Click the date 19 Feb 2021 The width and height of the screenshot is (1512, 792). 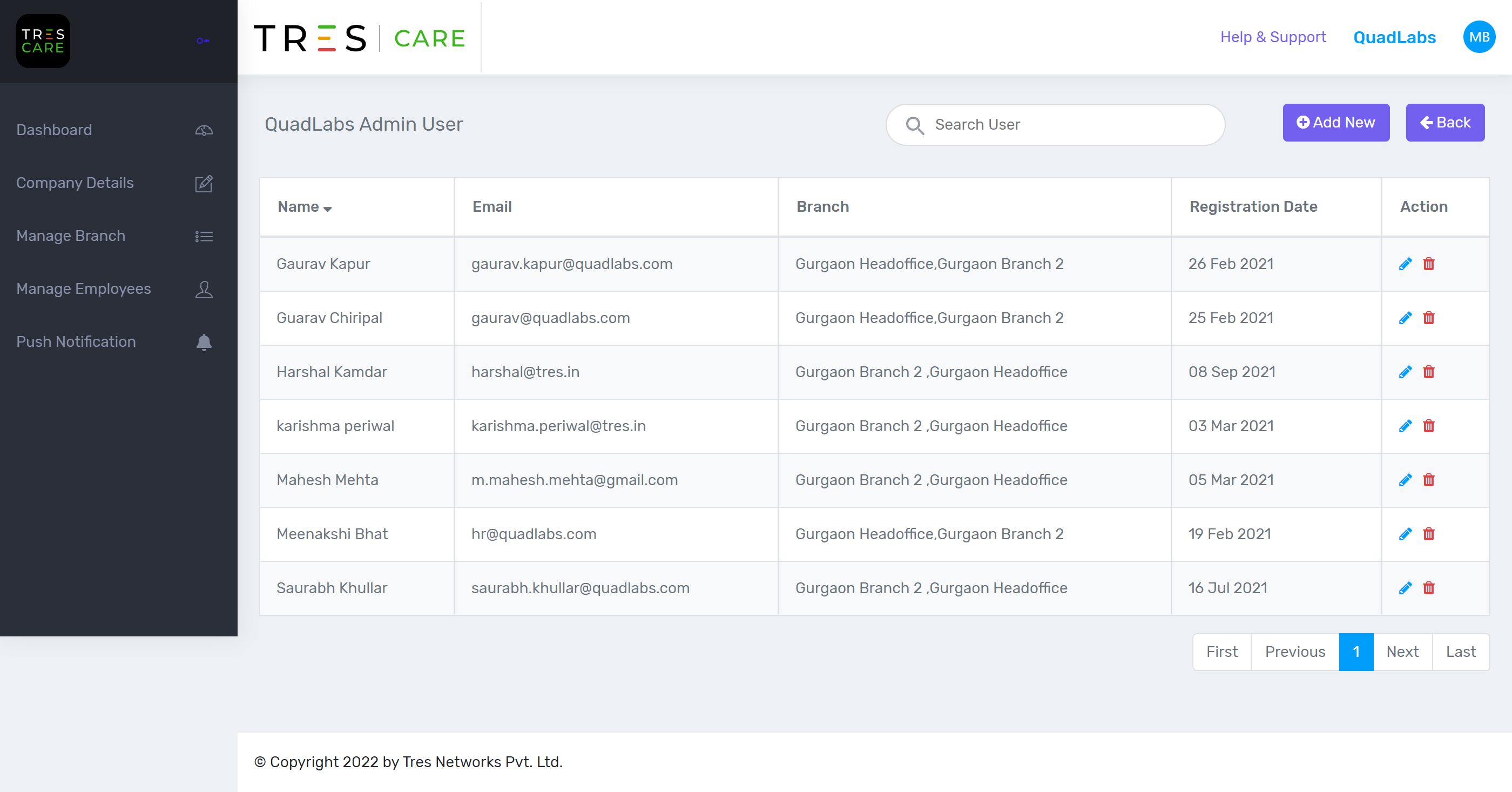tap(1230, 534)
